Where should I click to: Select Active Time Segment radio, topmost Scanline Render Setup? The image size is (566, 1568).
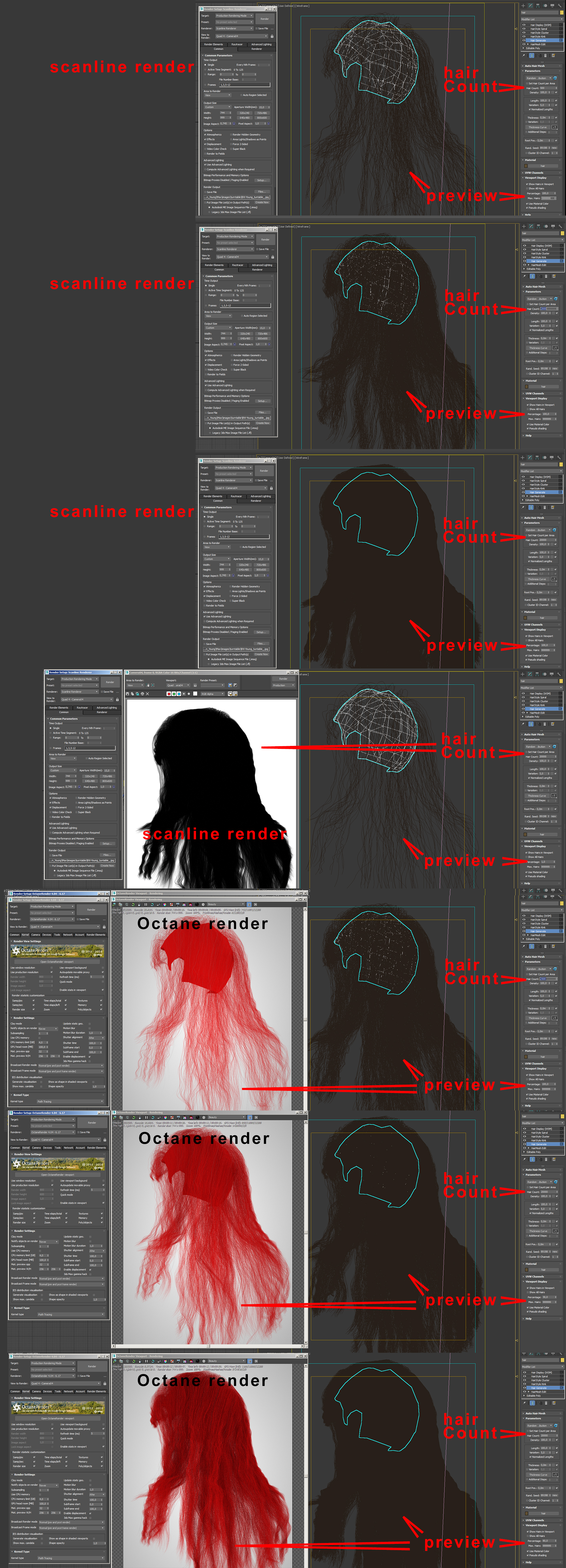[x=205, y=70]
